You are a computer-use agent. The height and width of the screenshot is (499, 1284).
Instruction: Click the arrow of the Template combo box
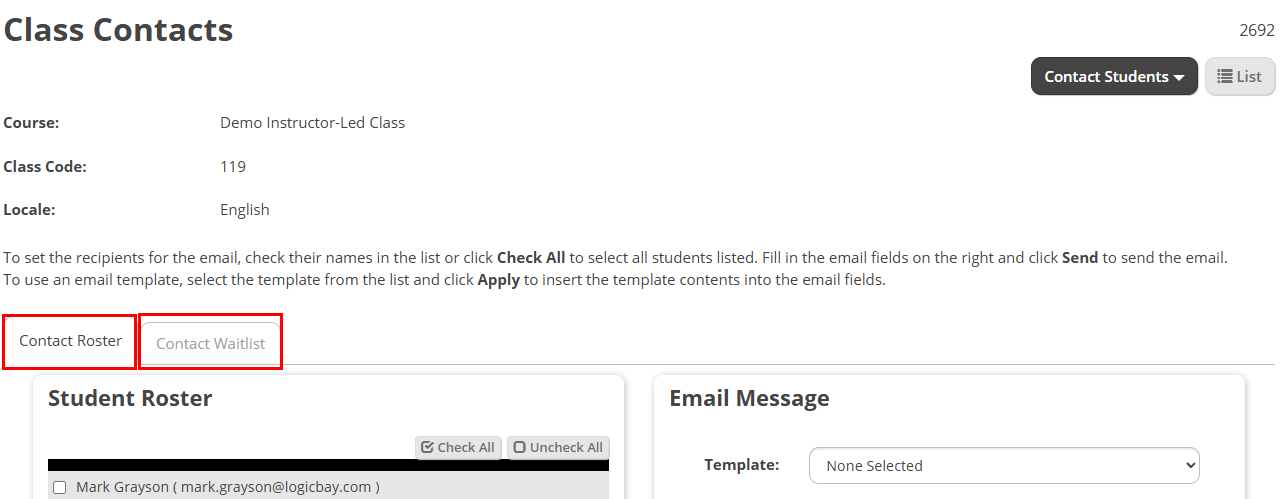1189,465
